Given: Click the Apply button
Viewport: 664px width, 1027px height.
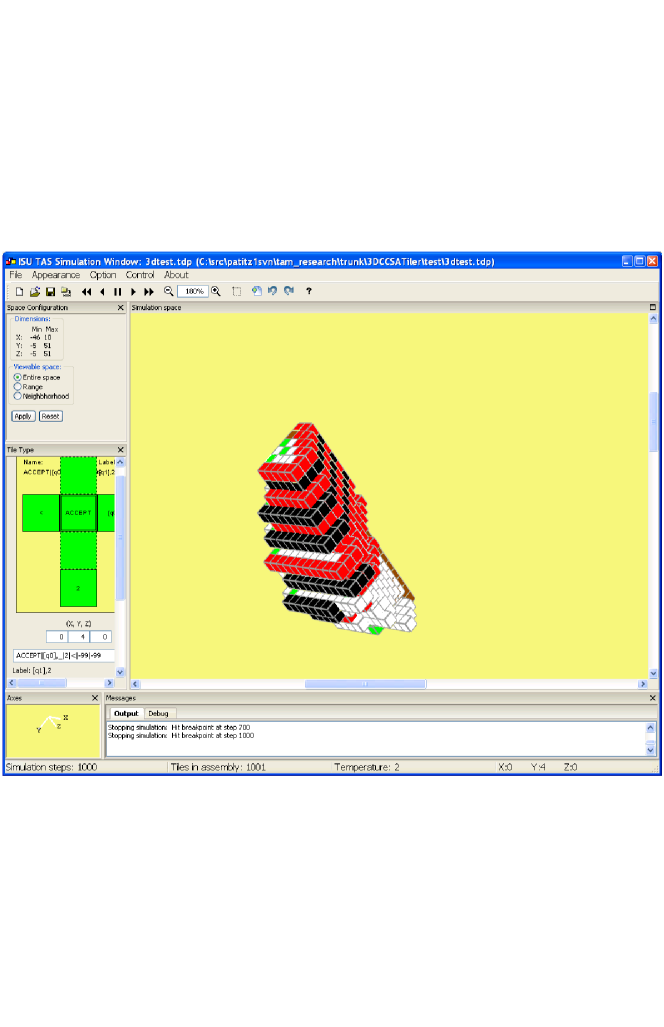Looking at the screenshot, I should 23,417.
